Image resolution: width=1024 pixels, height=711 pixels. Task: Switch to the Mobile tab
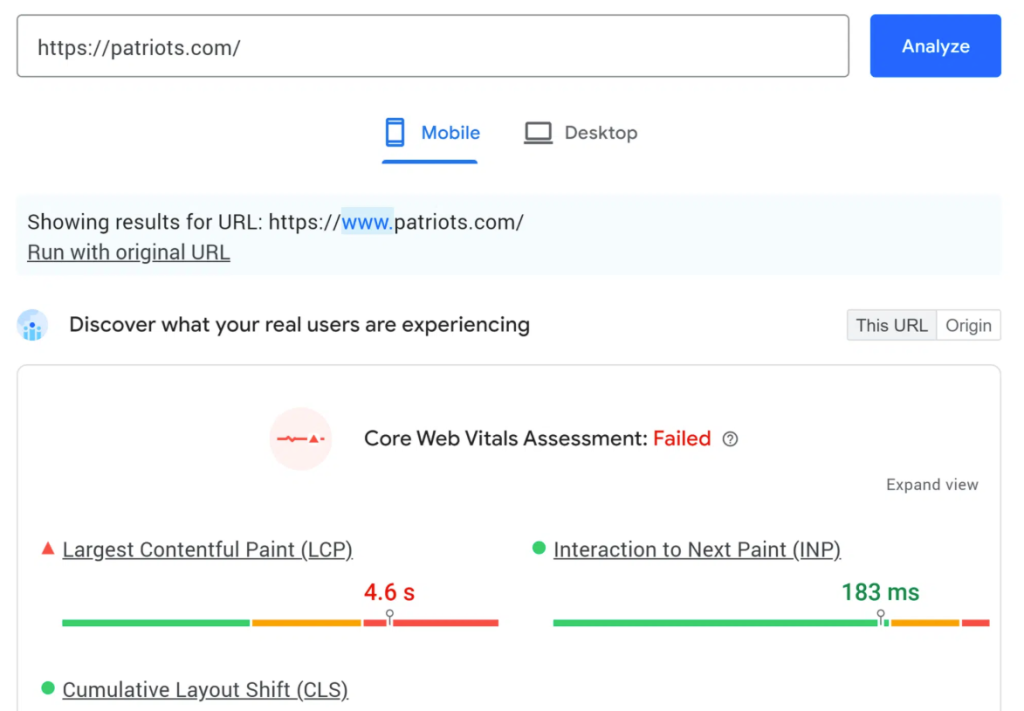[450, 131]
